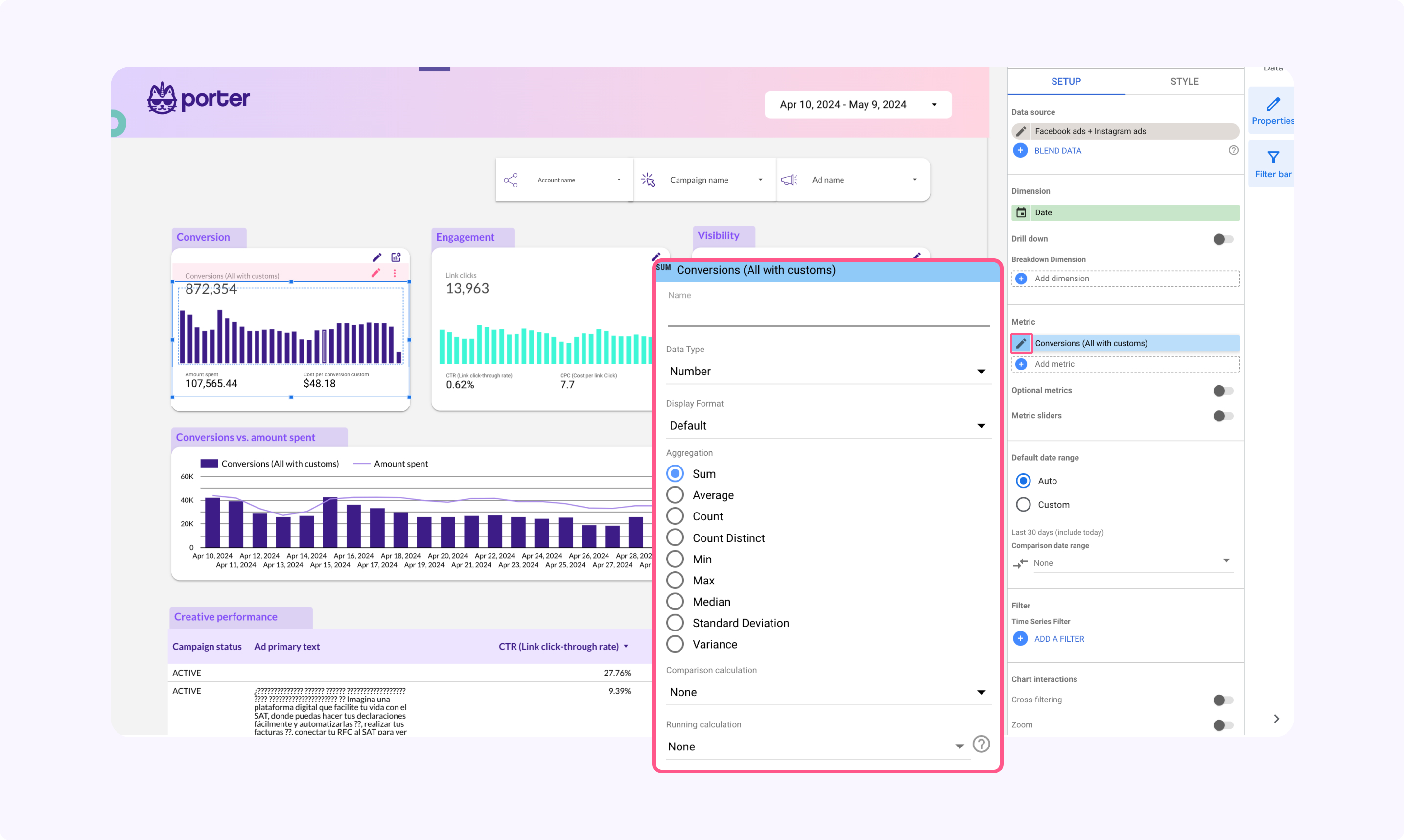Click the pencil edit icon on Engagement card
The height and width of the screenshot is (840, 1404).
656,257
